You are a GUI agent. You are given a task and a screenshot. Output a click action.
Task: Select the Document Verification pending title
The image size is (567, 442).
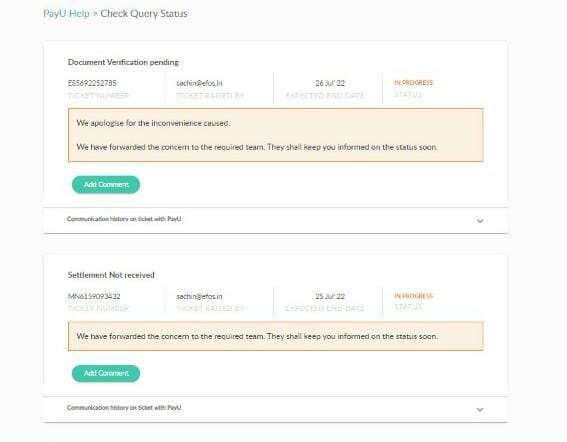(123, 62)
